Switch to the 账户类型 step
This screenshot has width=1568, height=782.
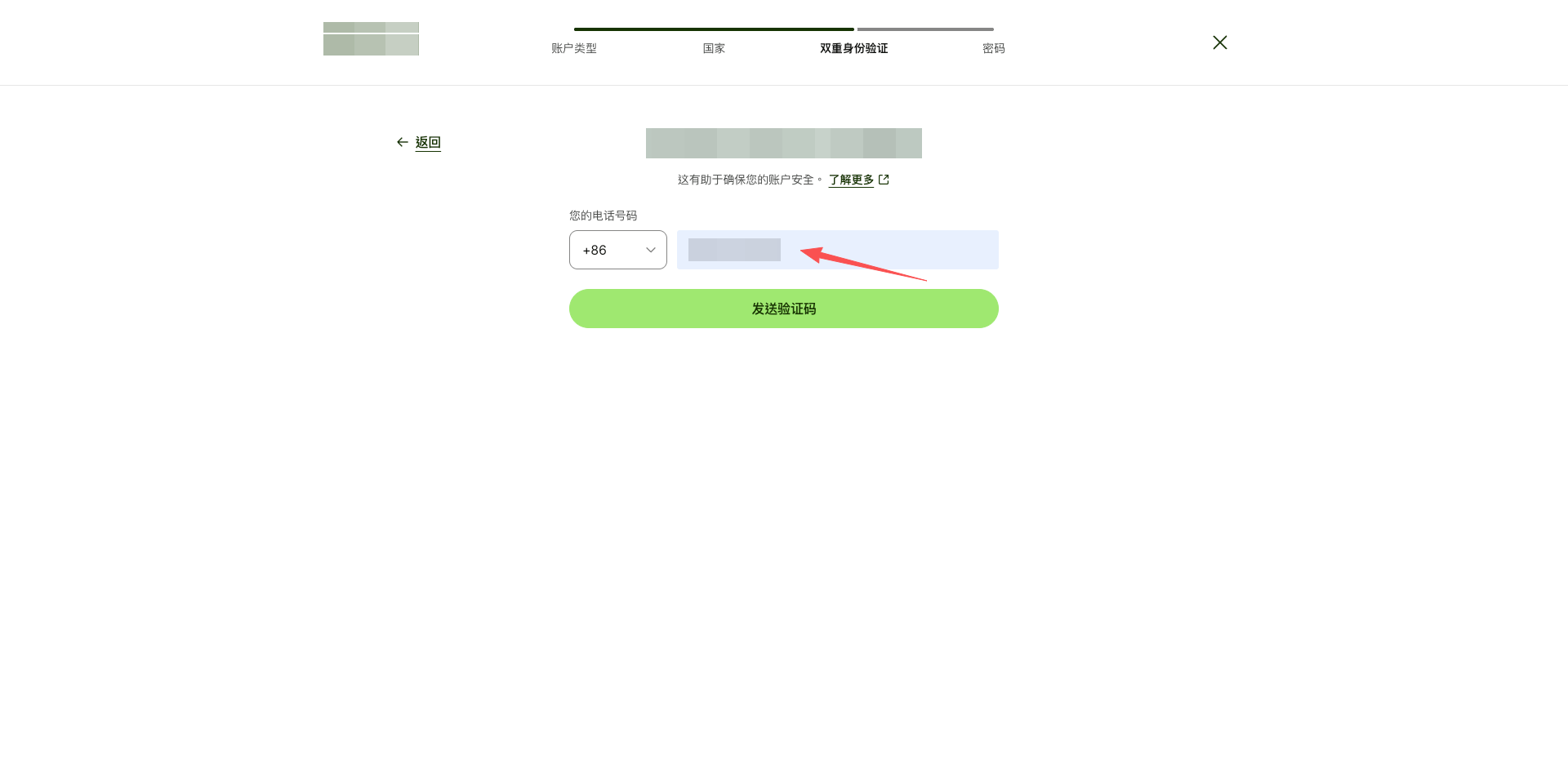(573, 48)
